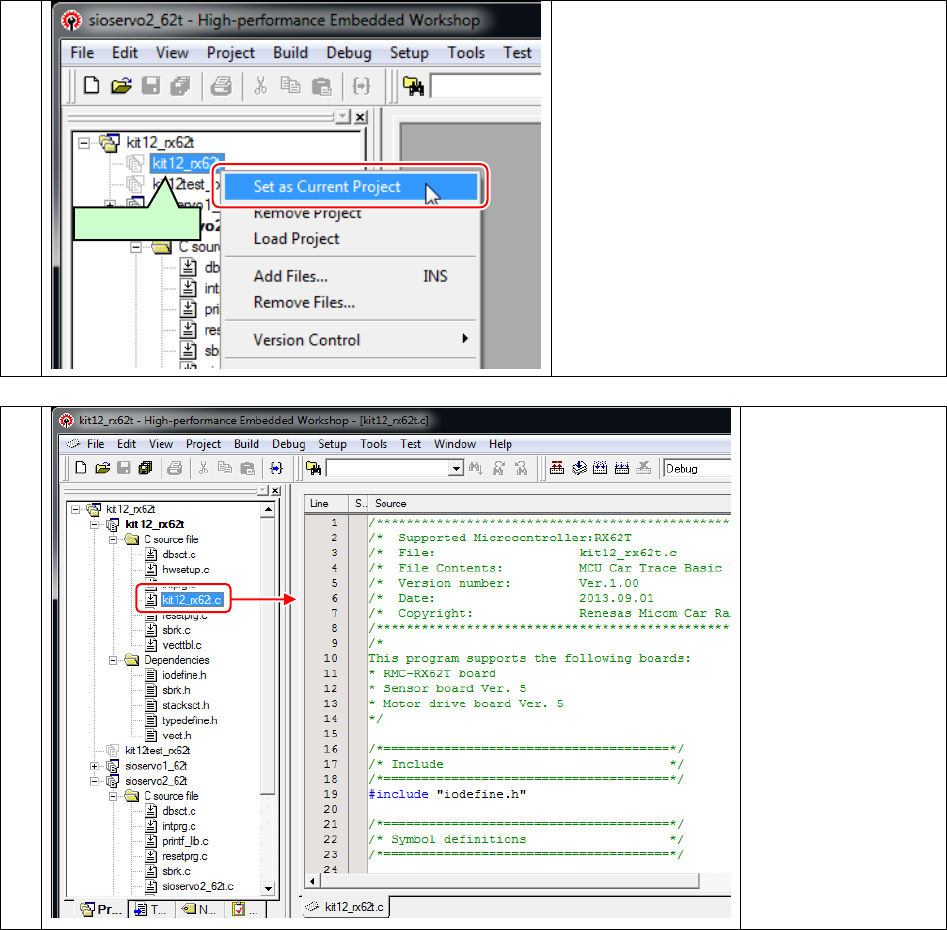Click Find in Files binoculars in kit12_rx62t window
The width and height of the screenshot is (947, 930).
[x=313, y=468]
